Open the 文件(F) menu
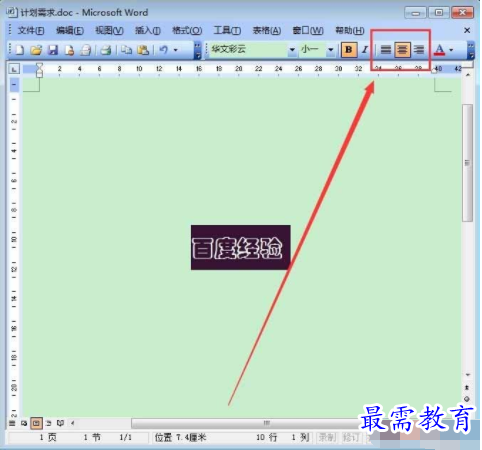482x450 pixels. coord(31,31)
